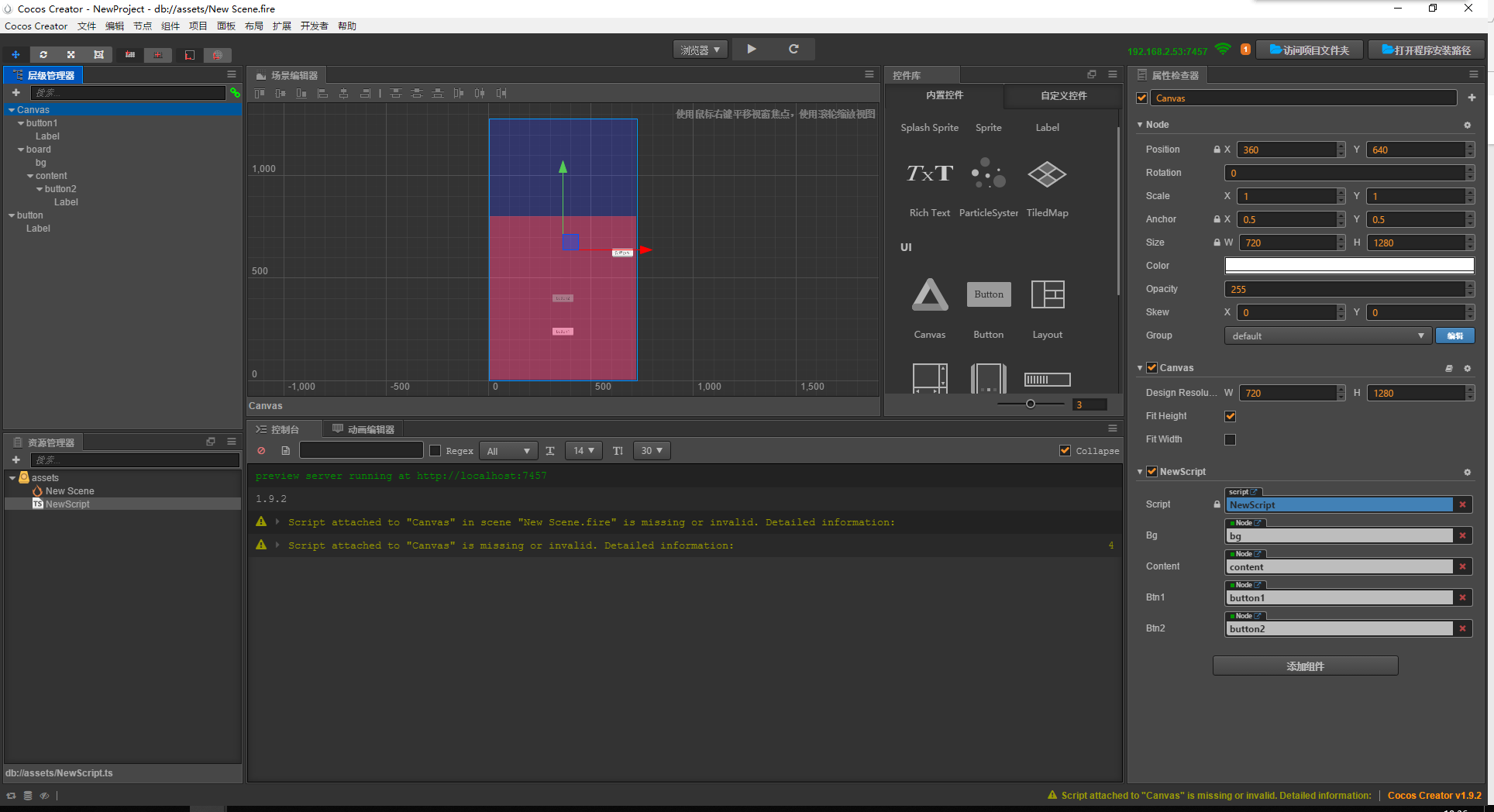Adjust the widget library zoom slider
Image resolution: width=1494 pixels, height=812 pixels.
click(x=1031, y=404)
